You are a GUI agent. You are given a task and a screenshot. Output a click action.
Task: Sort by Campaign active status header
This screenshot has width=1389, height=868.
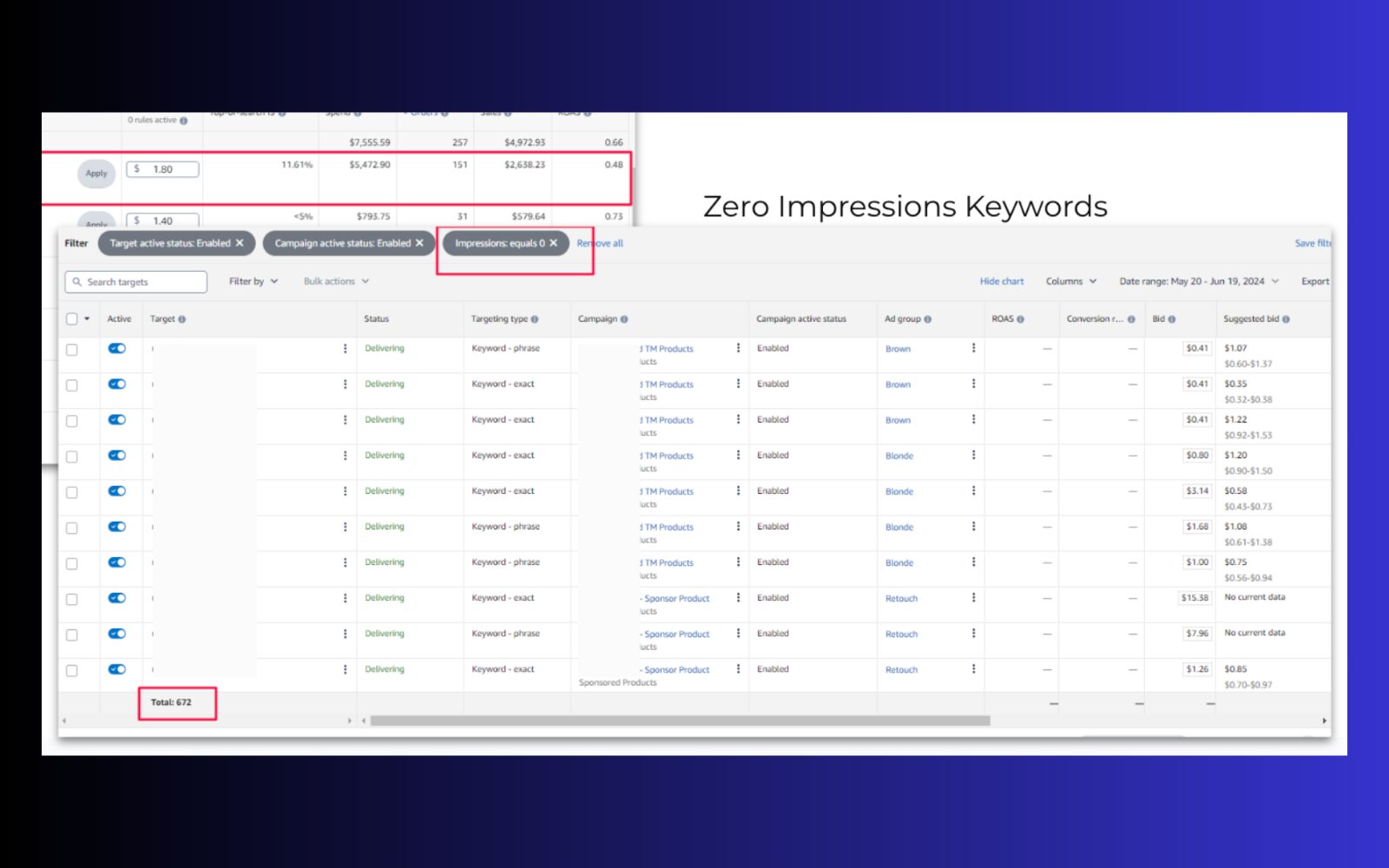click(x=800, y=319)
